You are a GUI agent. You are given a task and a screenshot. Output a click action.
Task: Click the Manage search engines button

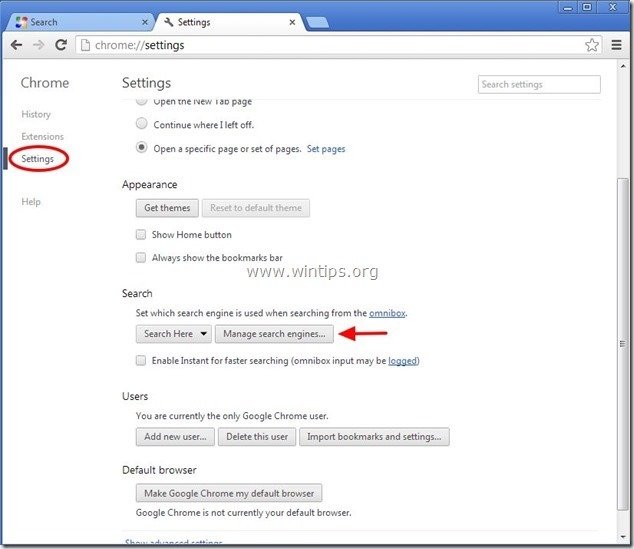pyautogui.click(x=274, y=334)
